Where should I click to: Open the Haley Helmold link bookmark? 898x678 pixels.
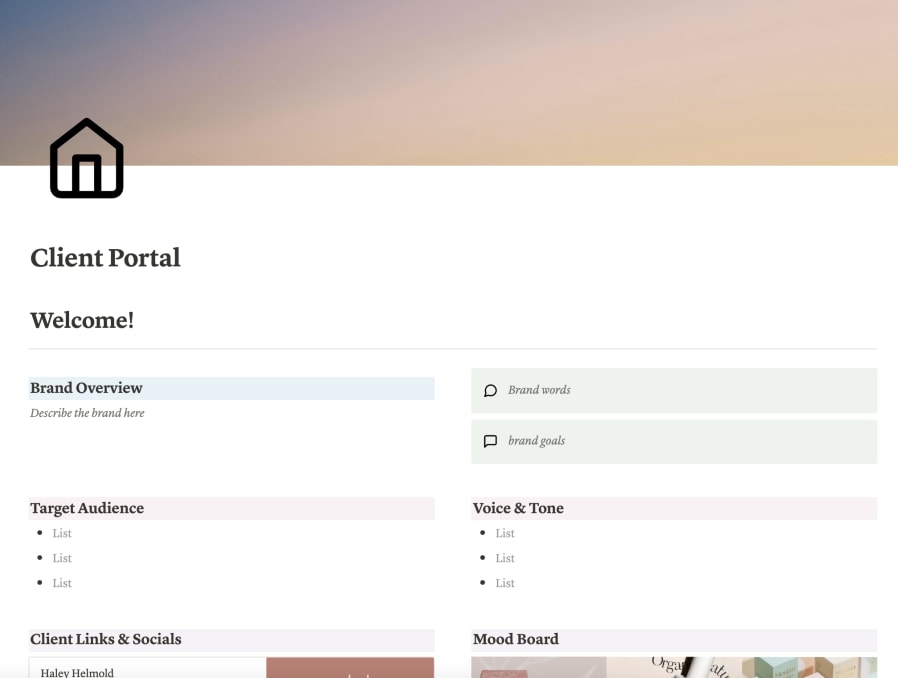[231, 668]
